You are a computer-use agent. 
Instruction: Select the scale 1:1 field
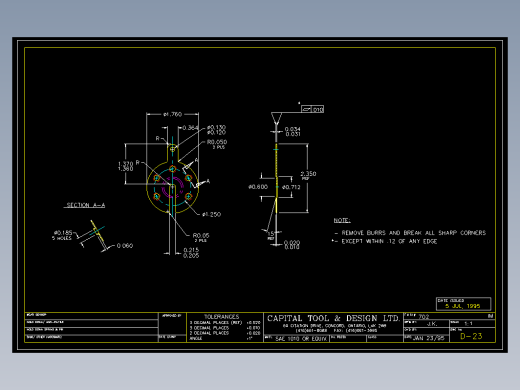click(x=468, y=323)
